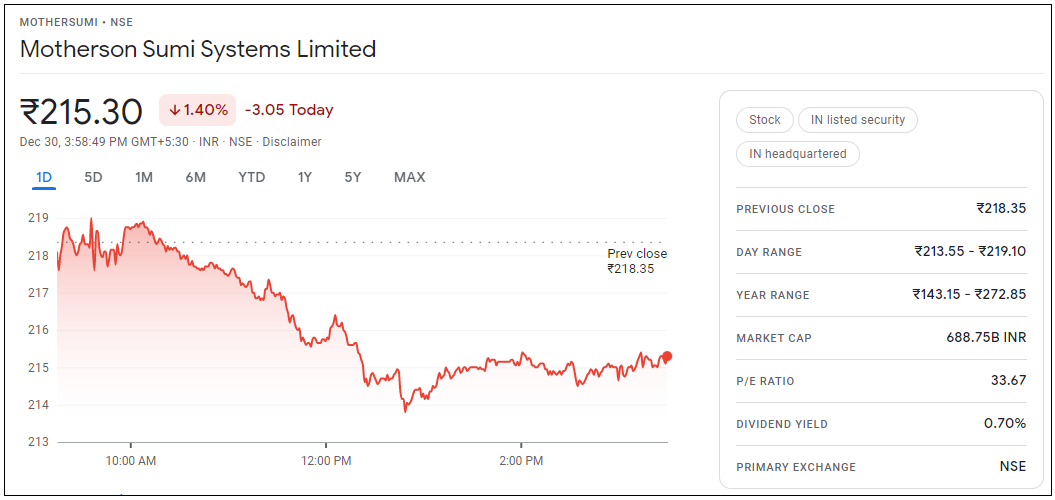Switch chart to 1M range
Screen dimensions: 1055x500
[x=143, y=178]
